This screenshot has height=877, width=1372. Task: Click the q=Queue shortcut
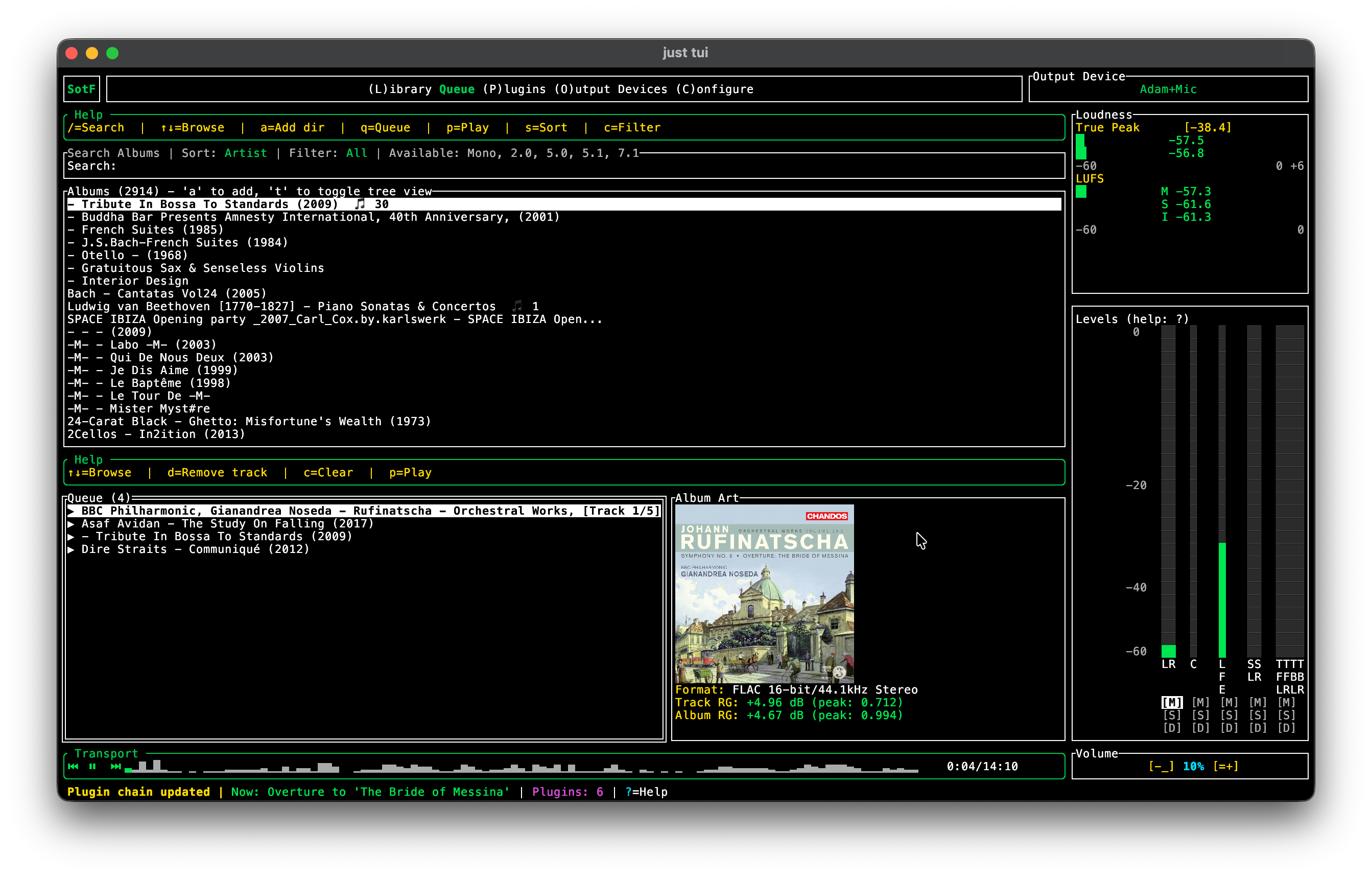tap(385, 128)
